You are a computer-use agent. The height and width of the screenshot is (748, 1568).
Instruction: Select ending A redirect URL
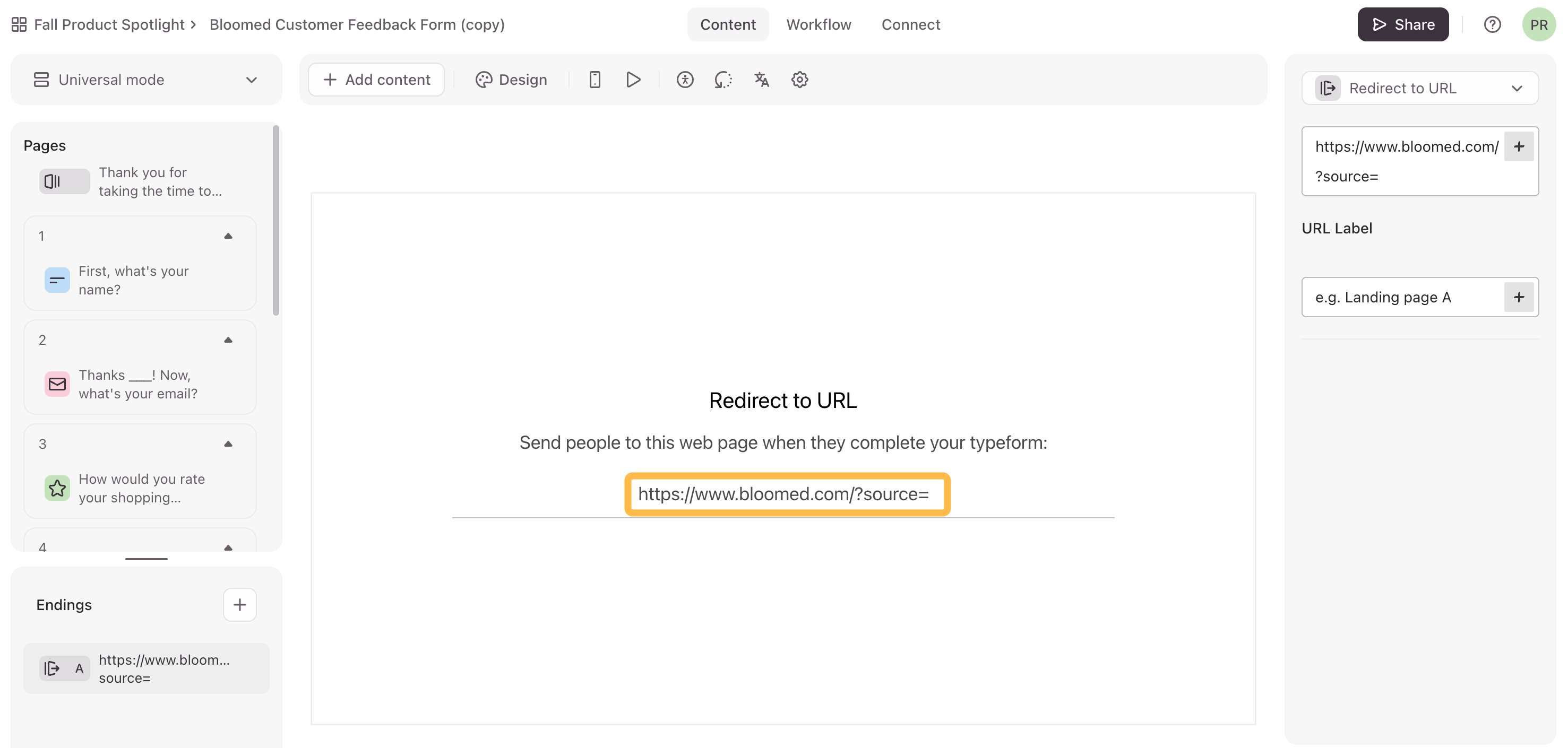[x=146, y=668]
